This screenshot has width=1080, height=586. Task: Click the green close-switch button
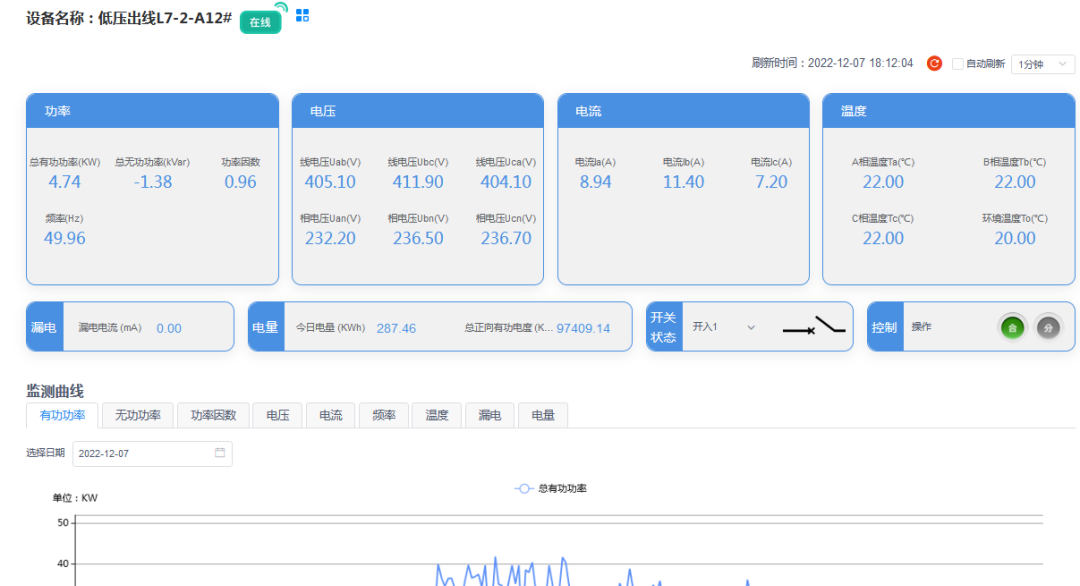pyautogui.click(x=1012, y=328)
